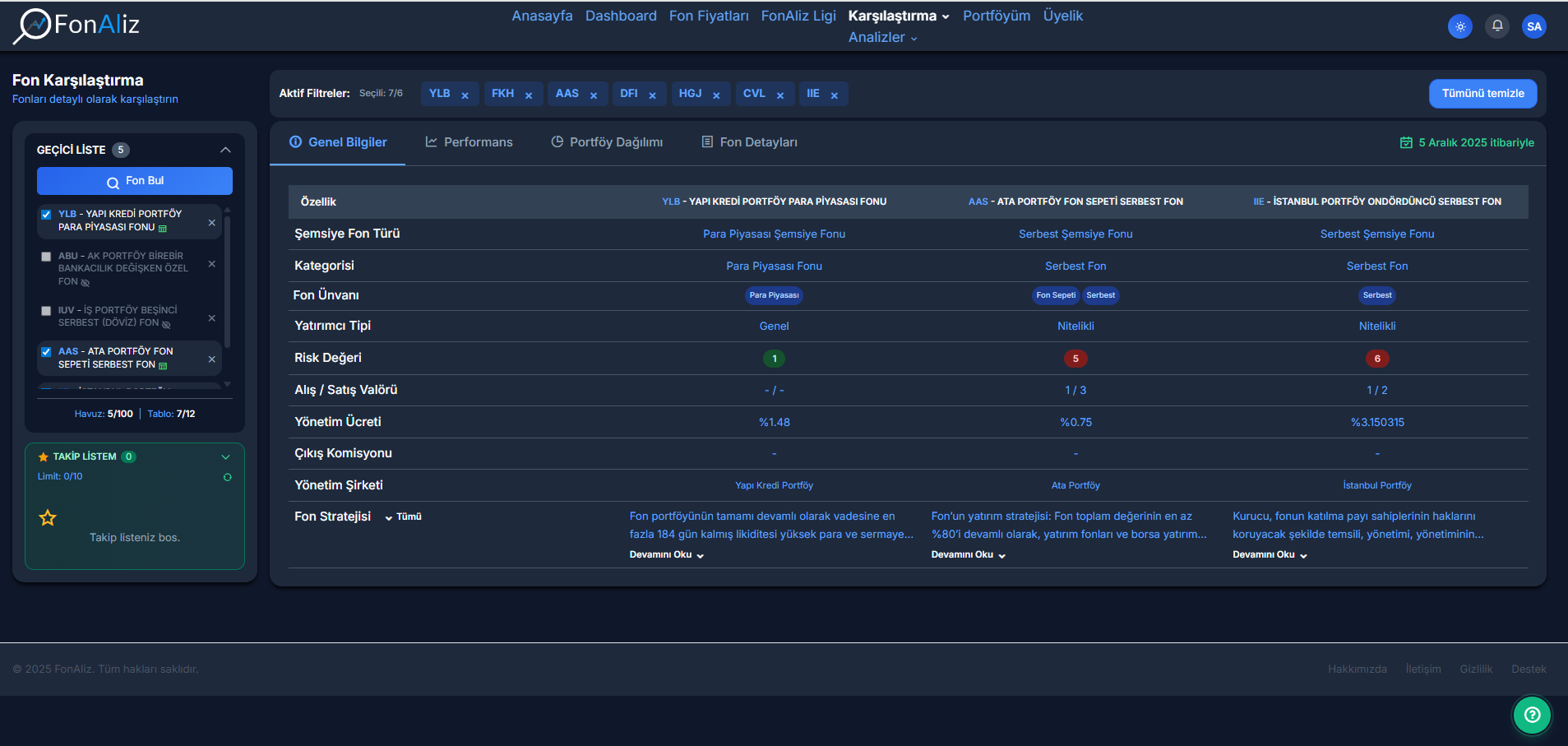1568x746 pixels.
Task: Expand the Tümü dropdown beside Fon Stratejisi
Action: (403, 517)
